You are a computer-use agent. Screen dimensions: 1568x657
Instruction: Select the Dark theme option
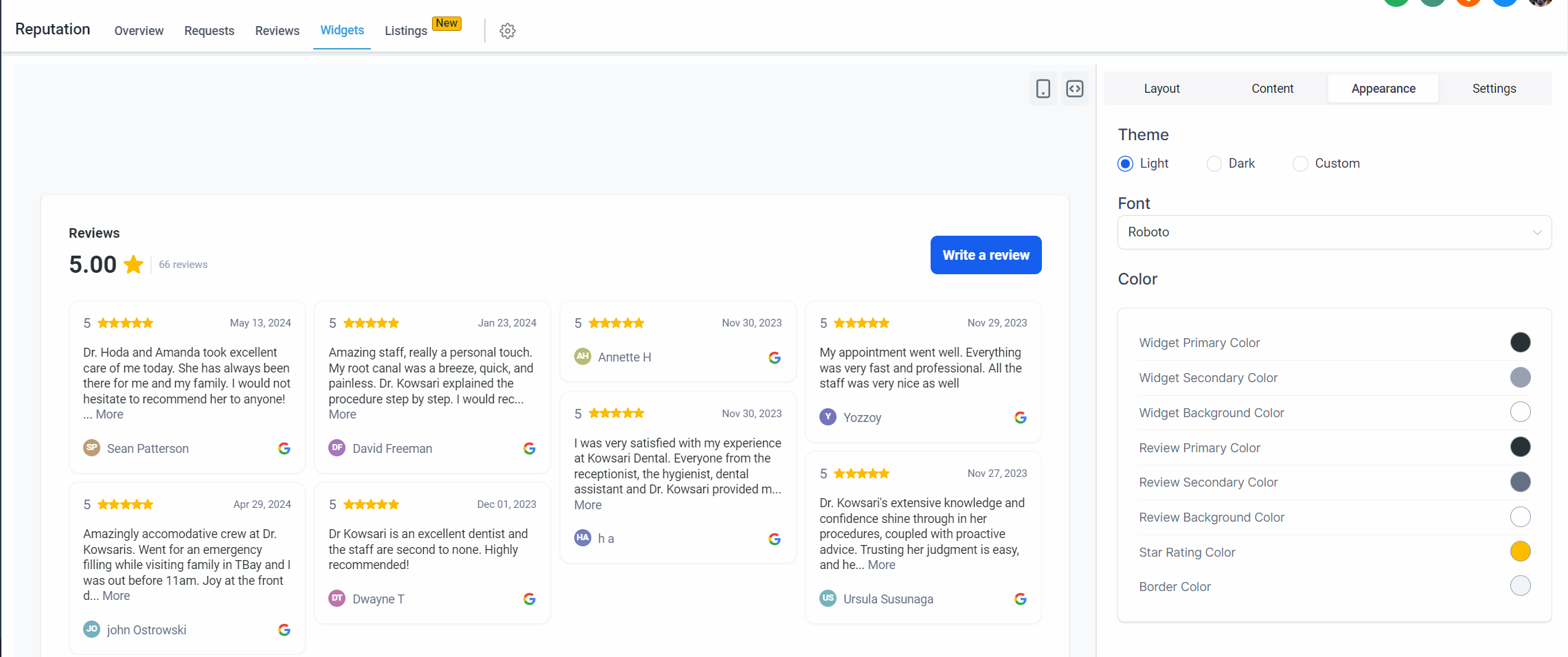tap(1214, 164)
